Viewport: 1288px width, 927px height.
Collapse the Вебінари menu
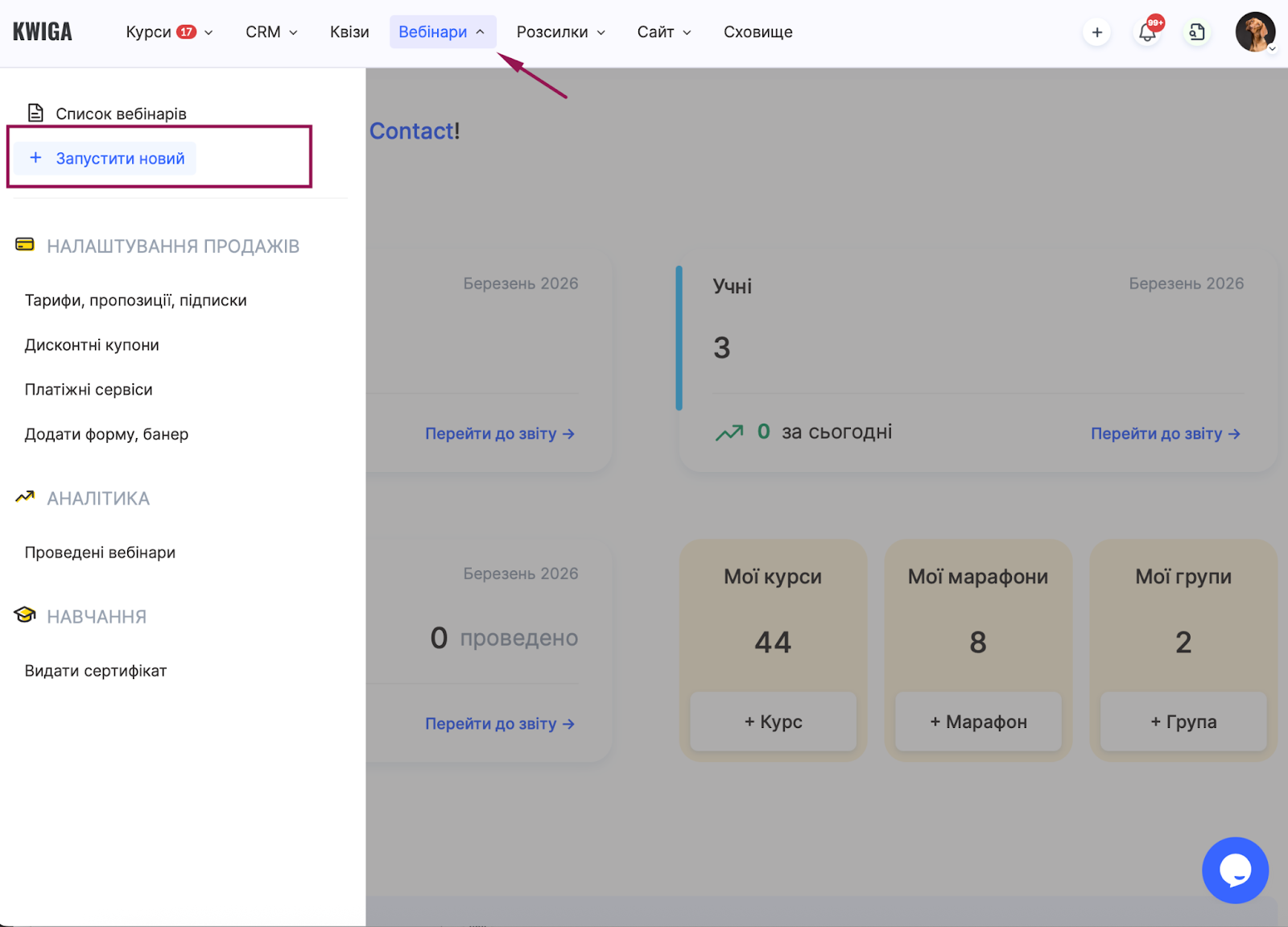[442, 32]
